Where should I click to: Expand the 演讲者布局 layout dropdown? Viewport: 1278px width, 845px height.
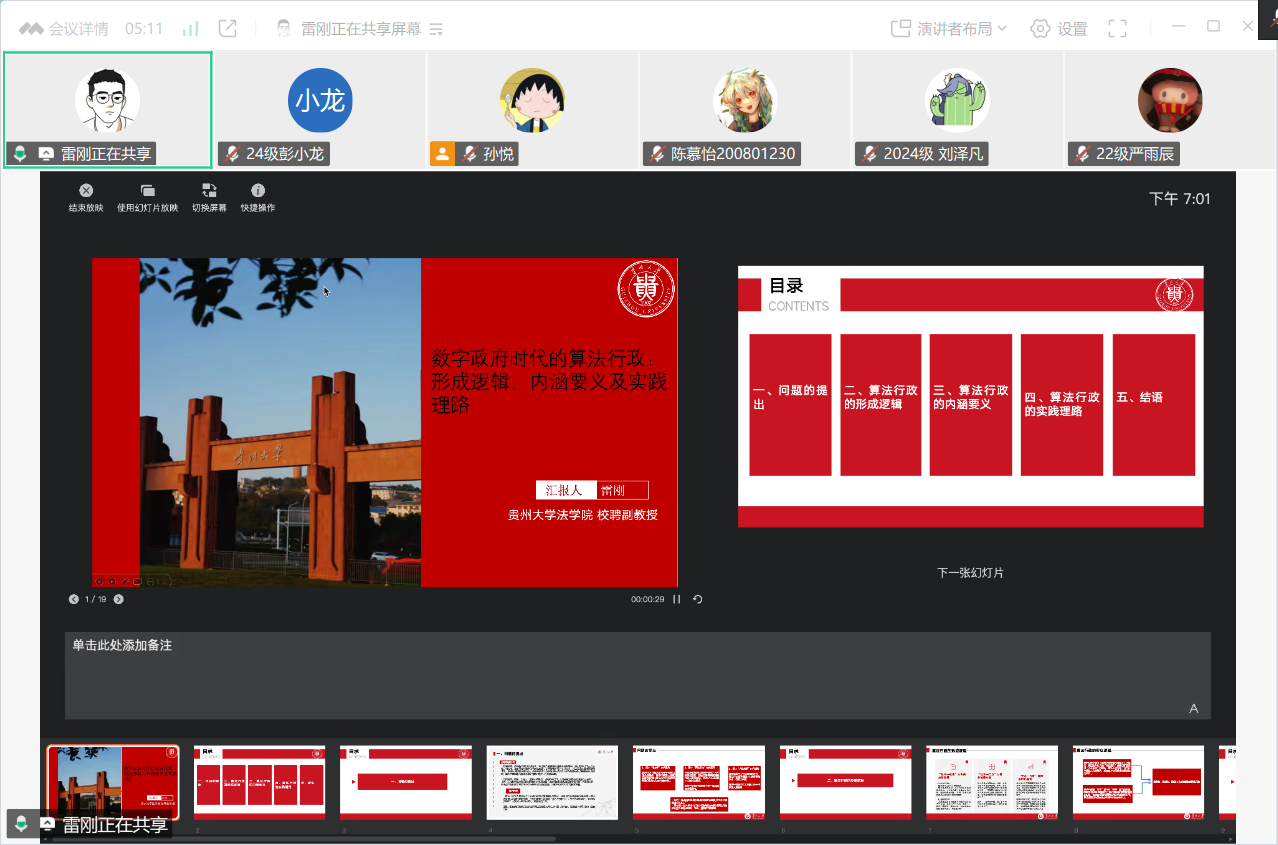coord(948,29)
